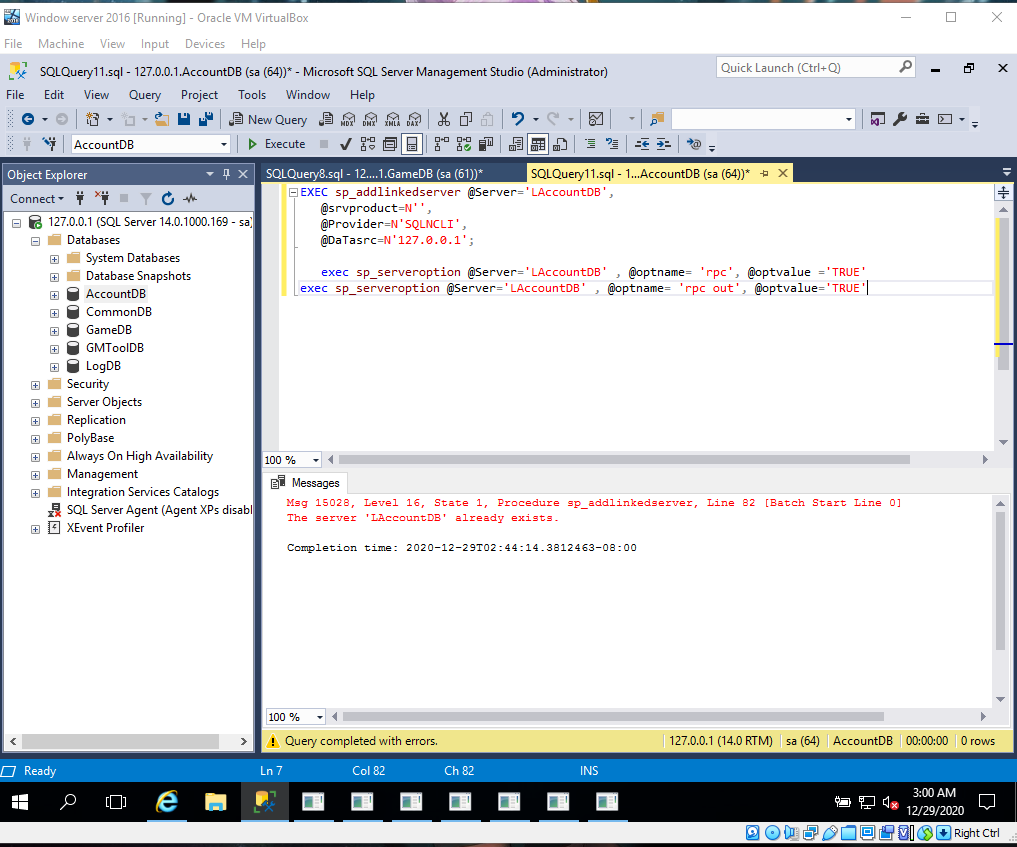
Task: Click the Save file disk icon
Action: tap(184, 119)
